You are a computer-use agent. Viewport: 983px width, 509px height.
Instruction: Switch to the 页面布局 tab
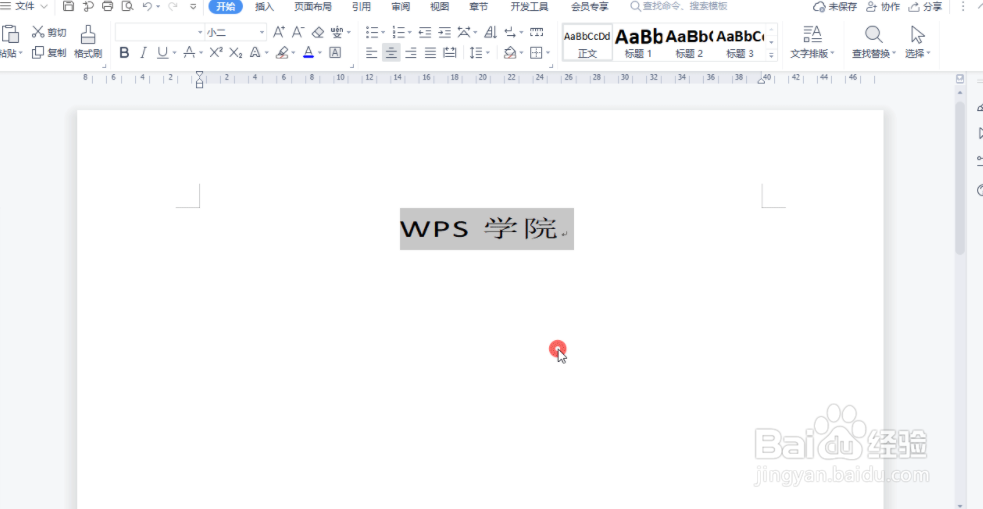[313, 7]
